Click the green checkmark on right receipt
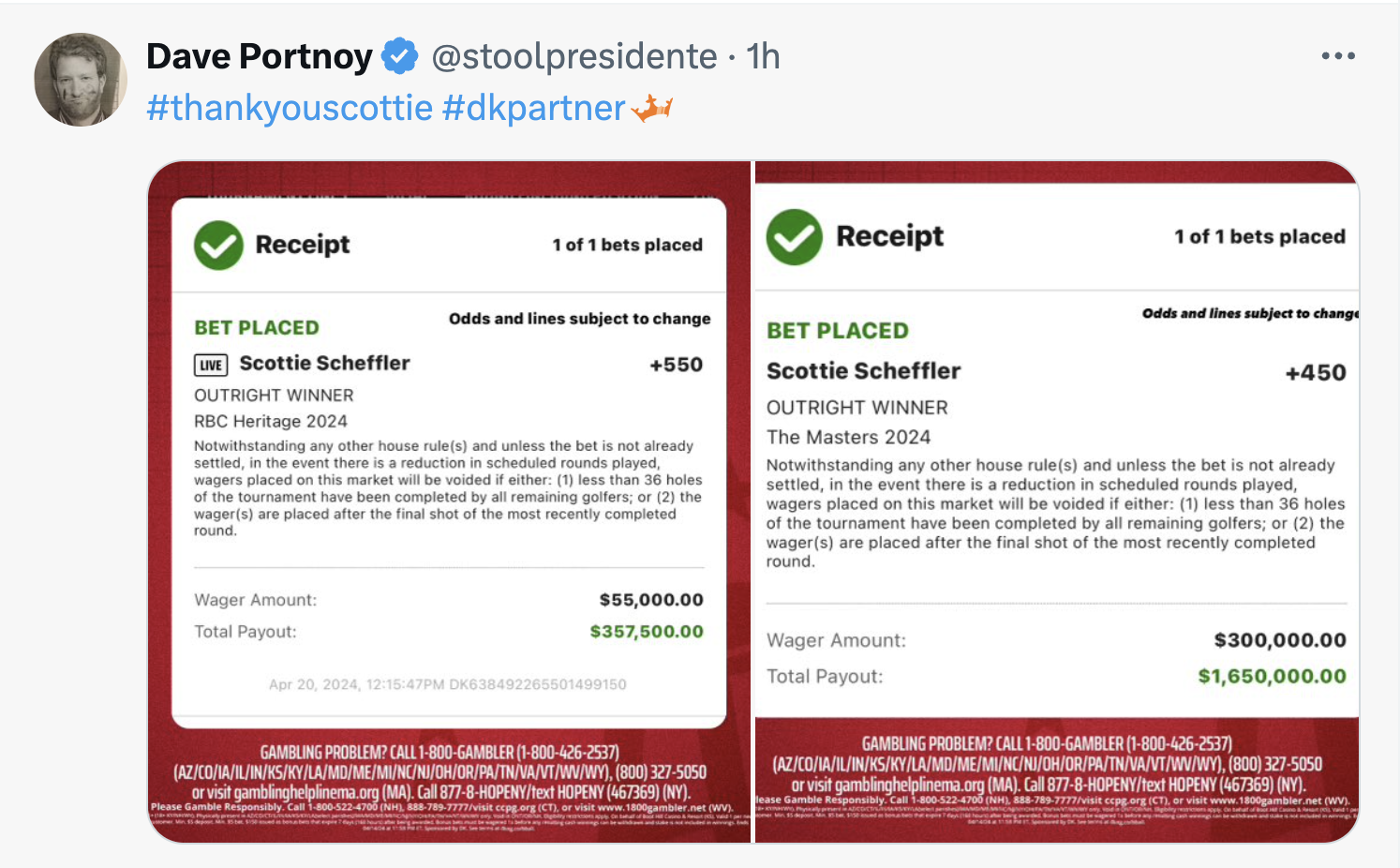The width and height of the screenshot is (1400, 868). point(794,237)
